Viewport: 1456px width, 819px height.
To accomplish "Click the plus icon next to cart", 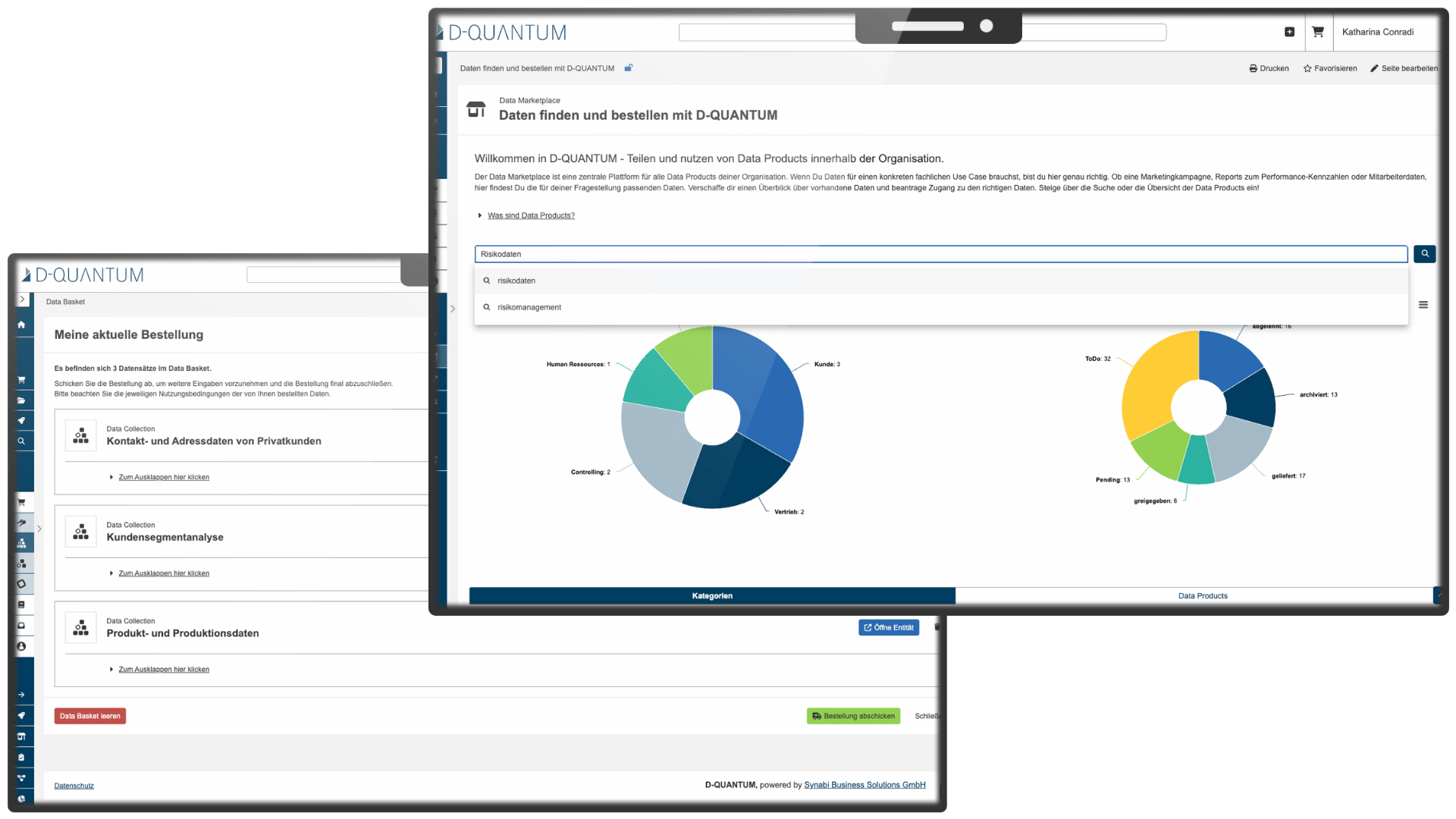I will [x=1289, y=32].
